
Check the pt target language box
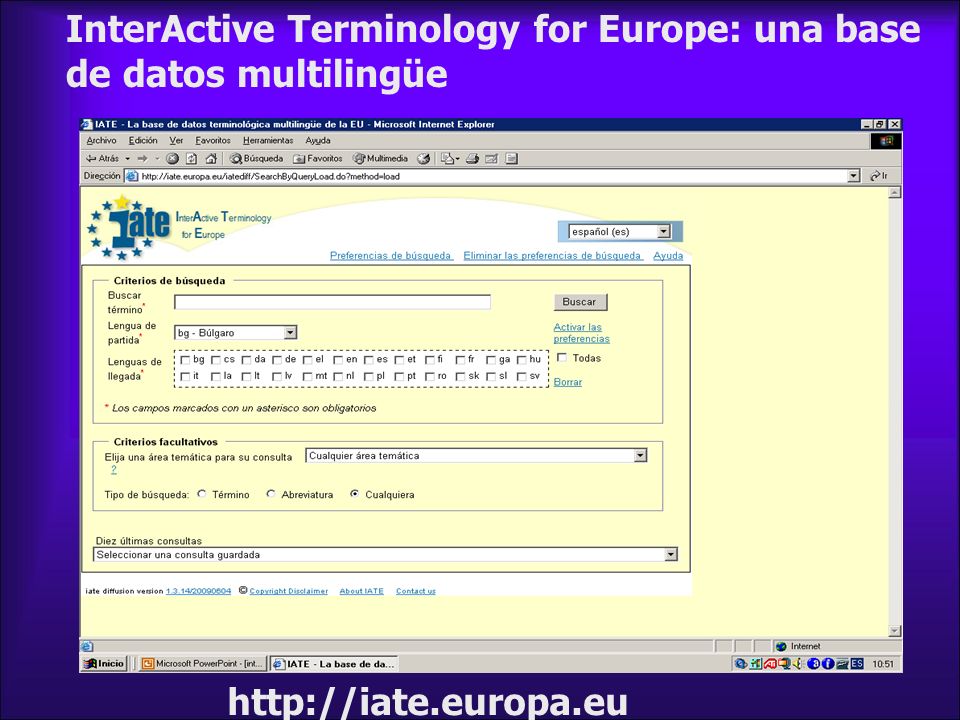(x=399, y=377)
